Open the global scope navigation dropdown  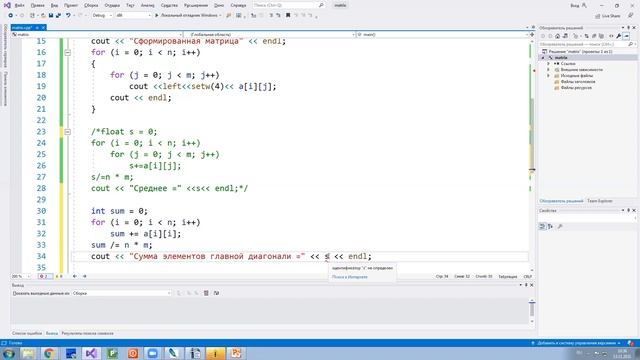270,35
